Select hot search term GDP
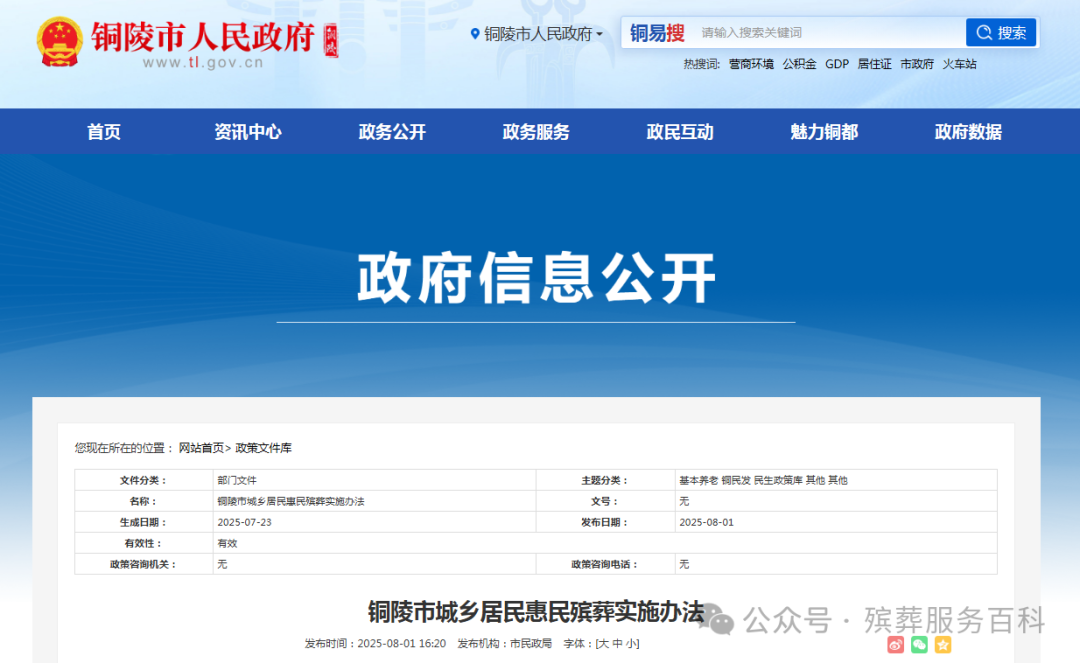This screenshot has height=663, width=1080. (837, 64)
